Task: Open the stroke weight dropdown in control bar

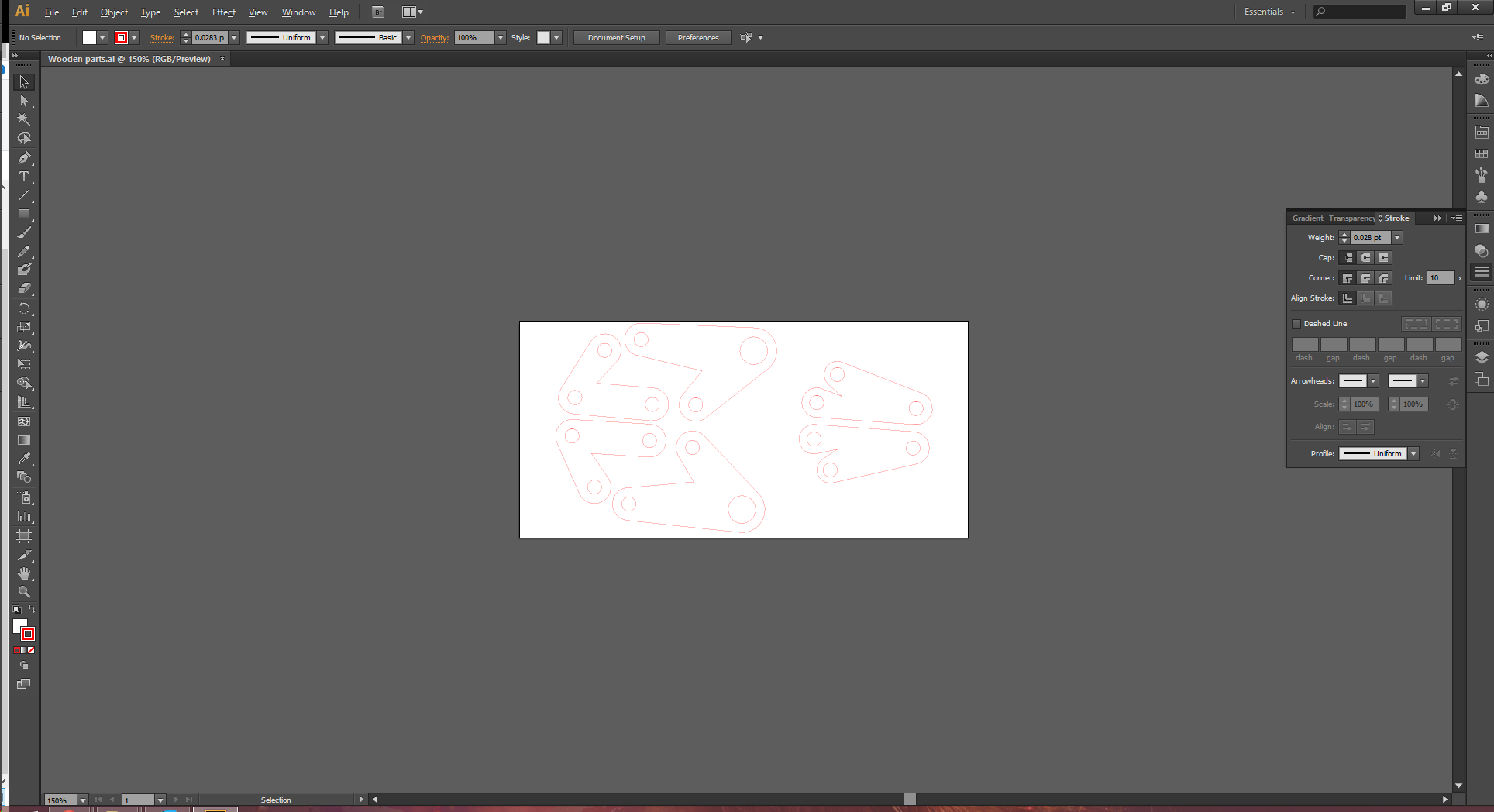Action: pyautogui.click(x=234, y=38)
